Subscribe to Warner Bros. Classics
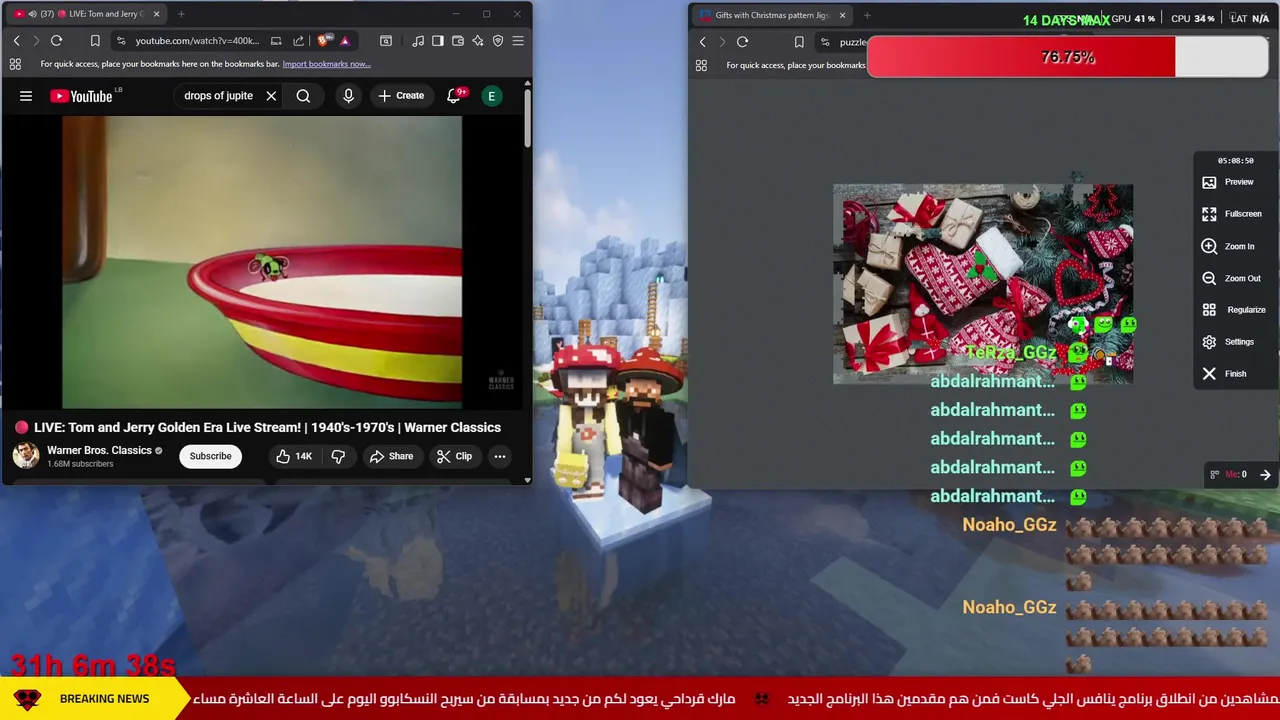The width and height of the screenshot is (1280, 720). coord(210,456)
